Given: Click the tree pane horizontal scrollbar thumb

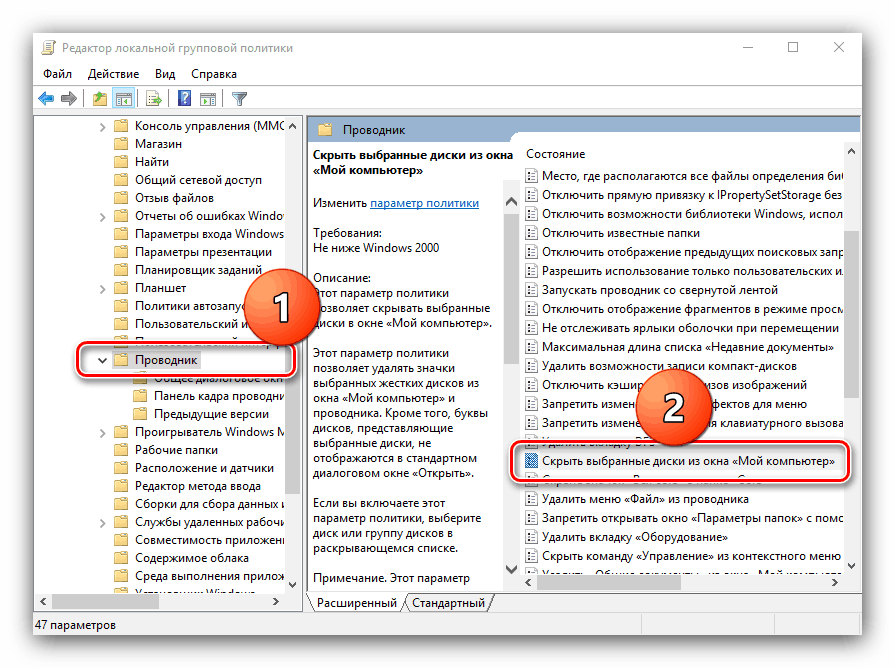Looking at the screenshot, I should tap(105, 601).
